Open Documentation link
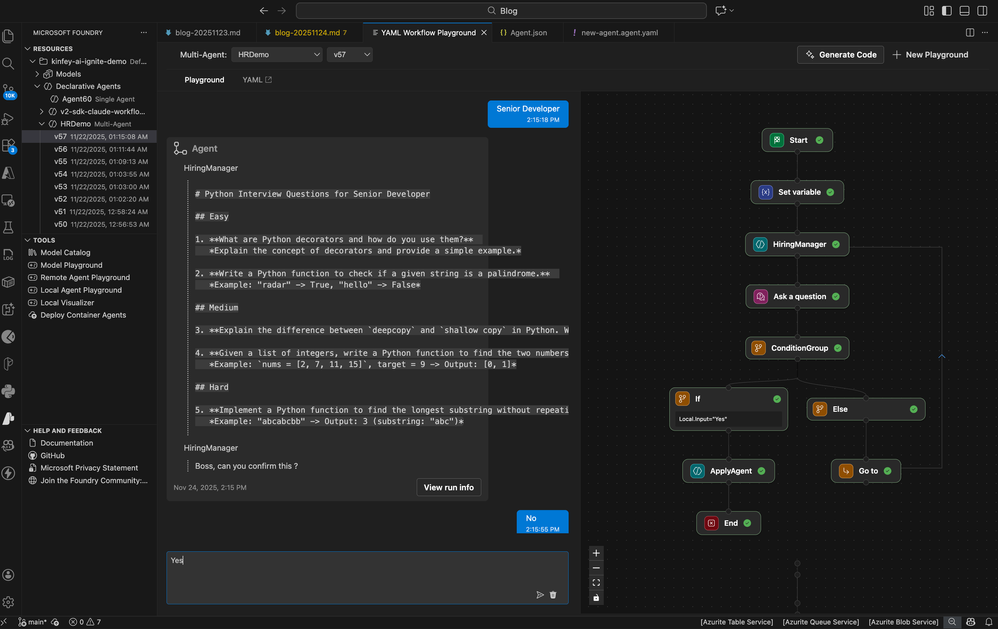Screen dimensions: 998x629 (67, 443)
